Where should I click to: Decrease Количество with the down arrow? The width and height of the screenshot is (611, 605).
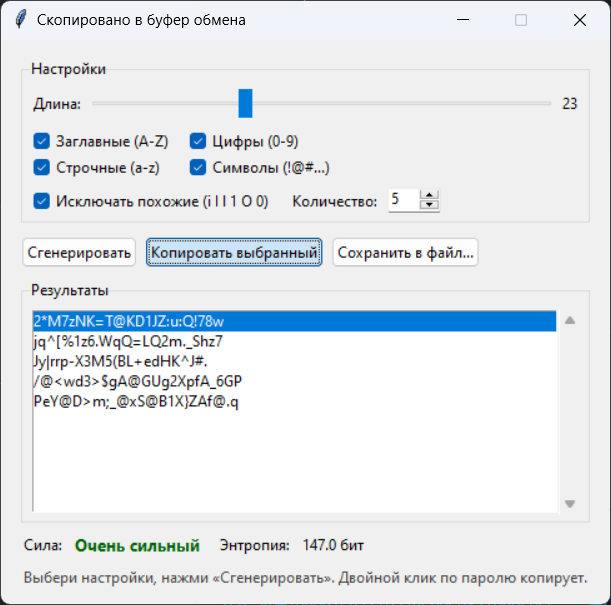(430, 206)
